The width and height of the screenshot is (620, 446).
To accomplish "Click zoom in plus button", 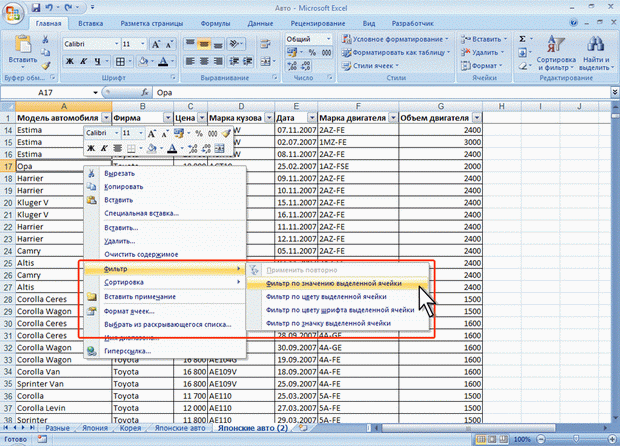I will coord(612,439).
